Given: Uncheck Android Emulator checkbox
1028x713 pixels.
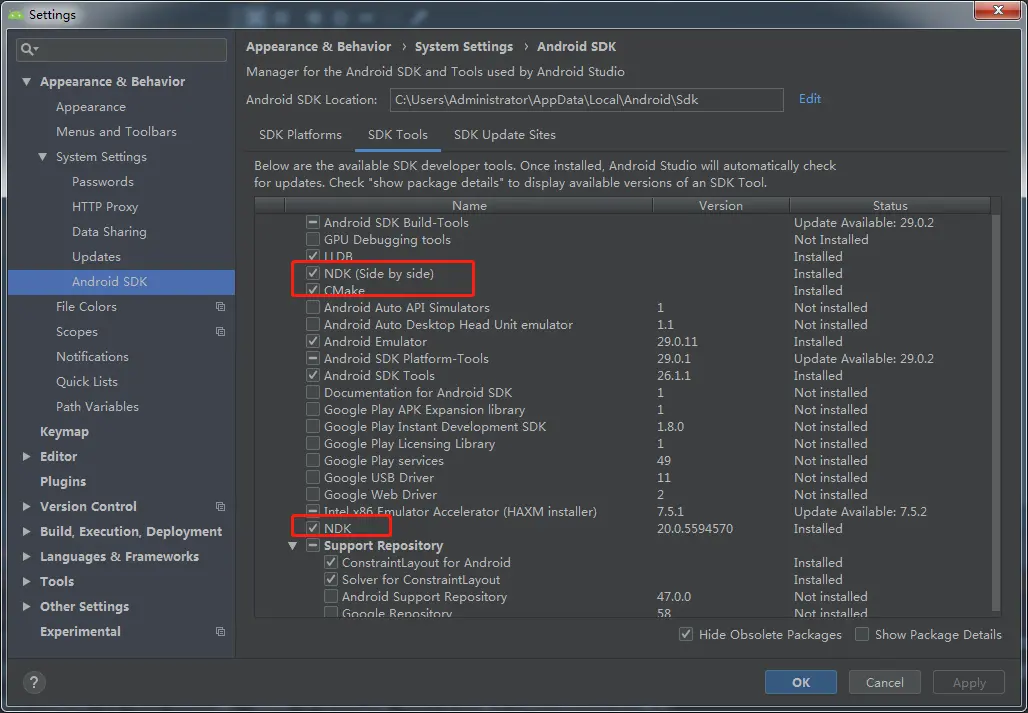Looking at the screenshot, I should (313, 341).
